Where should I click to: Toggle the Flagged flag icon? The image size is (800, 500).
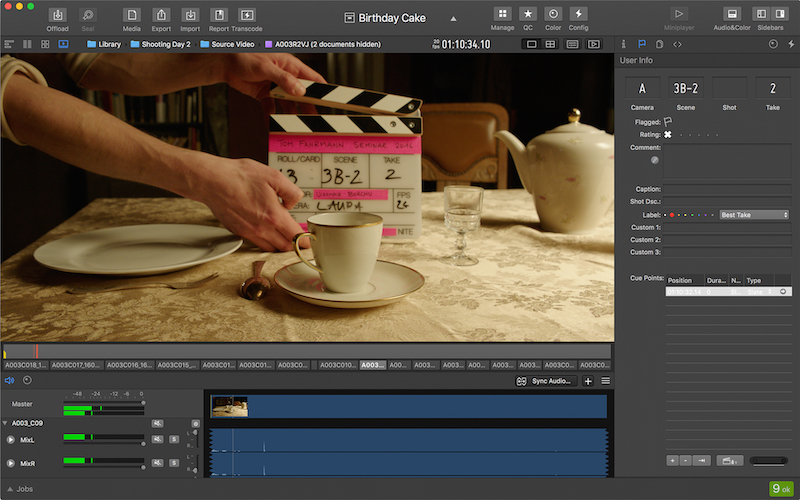pos(667,121)
